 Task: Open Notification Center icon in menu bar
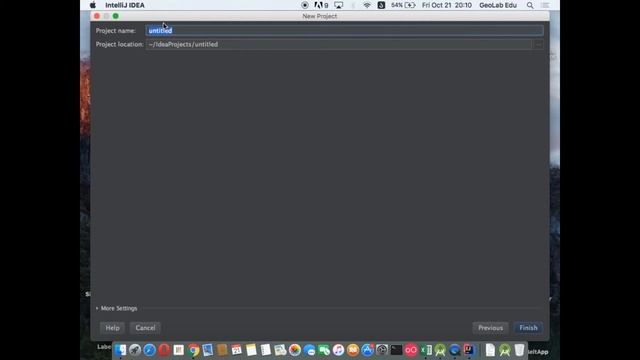pyautogui.click(x=545, y=5)
